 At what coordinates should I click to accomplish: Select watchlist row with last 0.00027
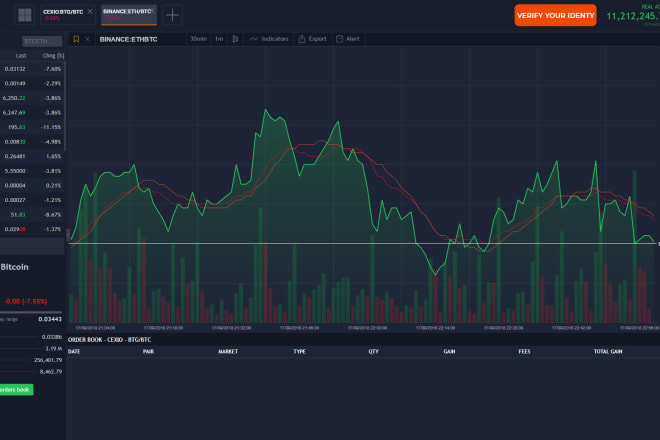(32, 200)
